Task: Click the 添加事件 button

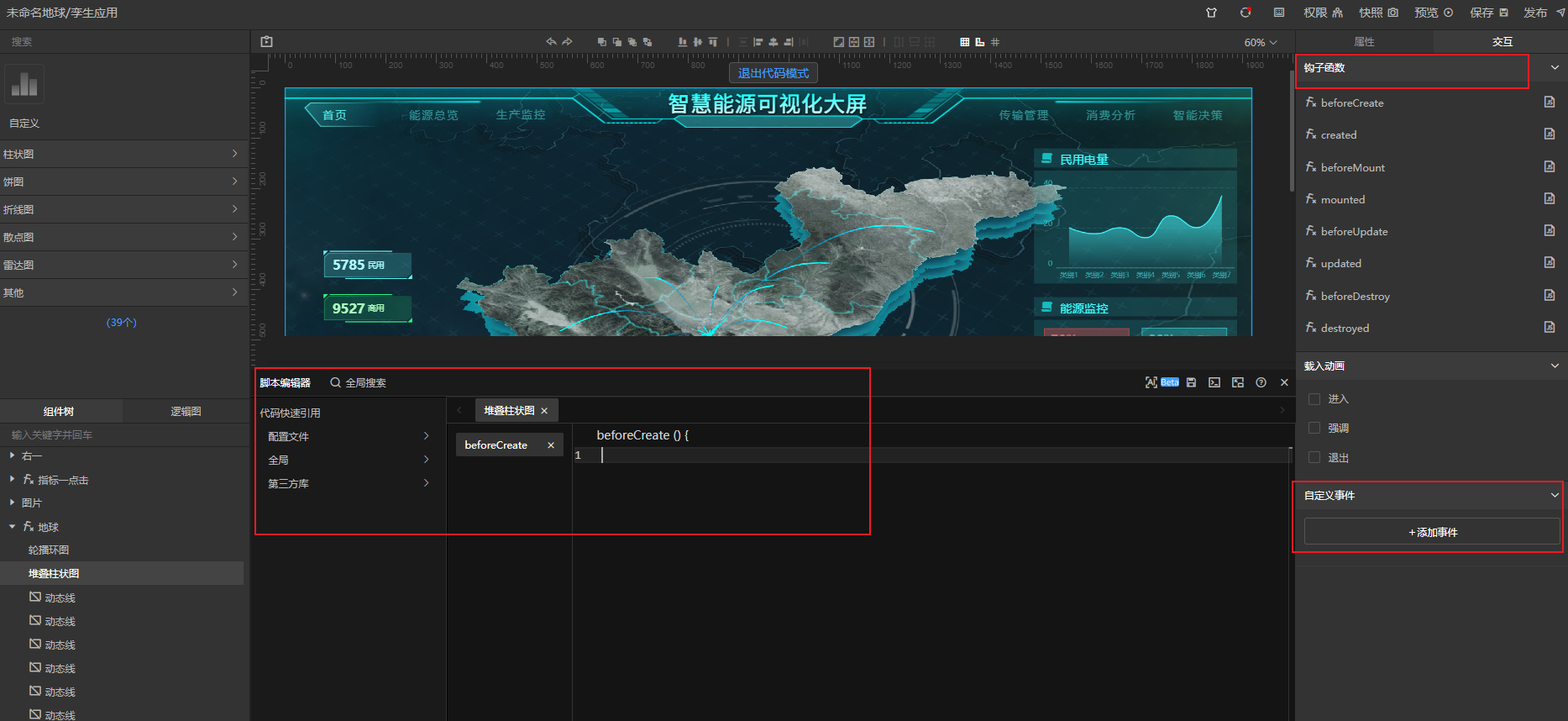Action: (x=1432, y=532)
